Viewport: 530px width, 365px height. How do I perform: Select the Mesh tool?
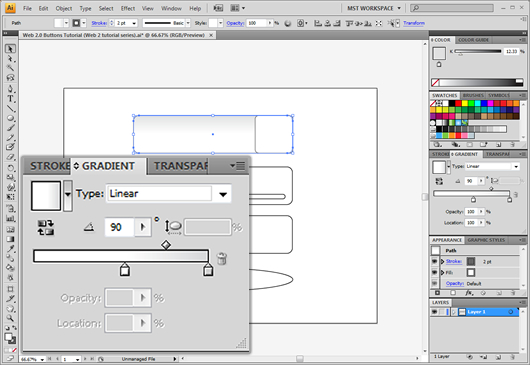coord(10,229)
